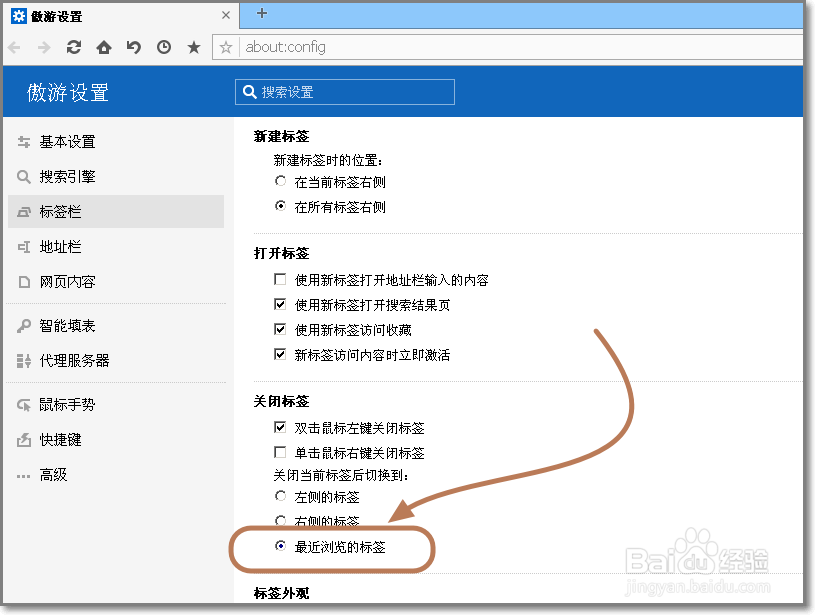This screenshot has height=615, width=815.
Task: Select the 傲游设置 browser tab
Action: click(121, 16)
